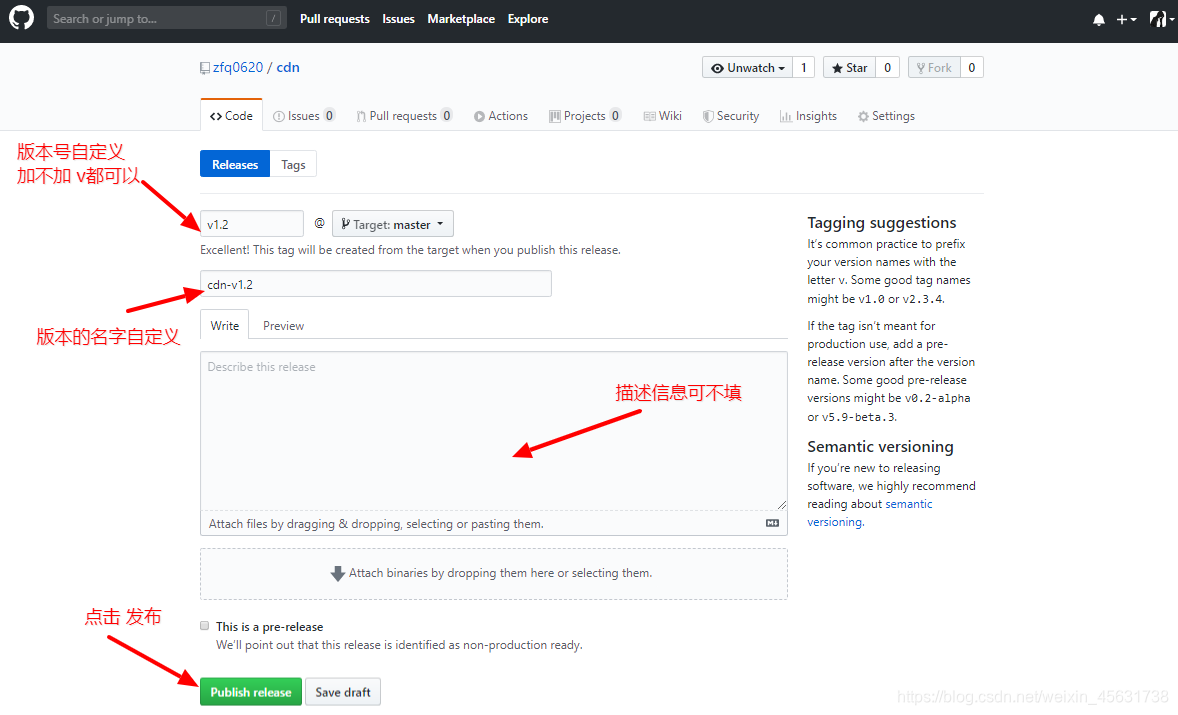Image resolution: width=1178 pixels, height=715 pixels.
Task: Switch to the Insights tab
Action: [x=808, y=116]
